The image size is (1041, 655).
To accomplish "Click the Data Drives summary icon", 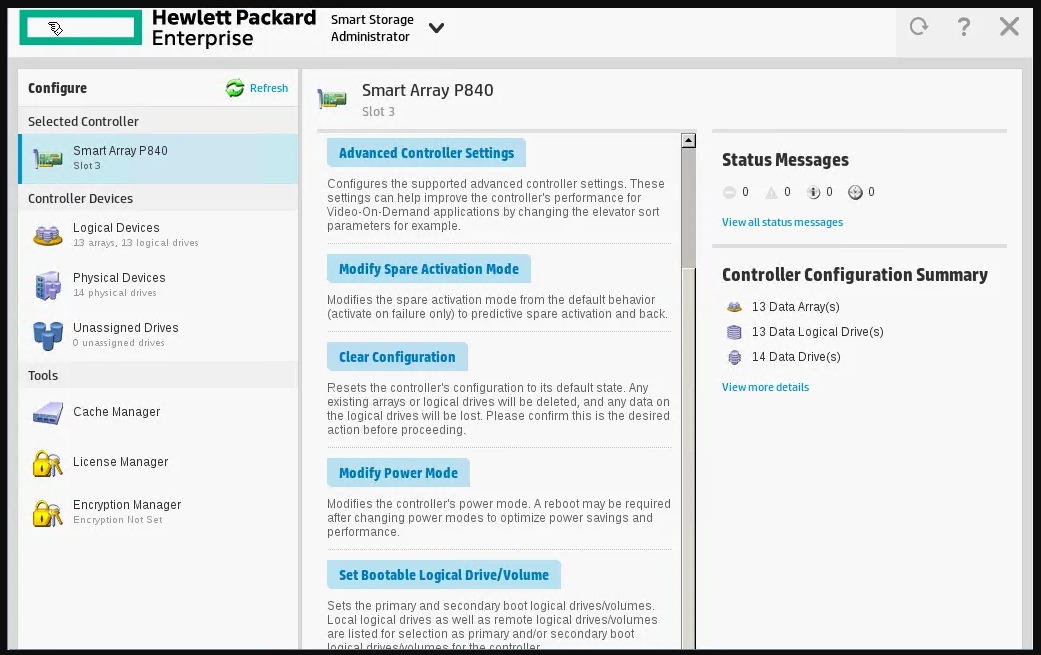I will pos(734,358).
